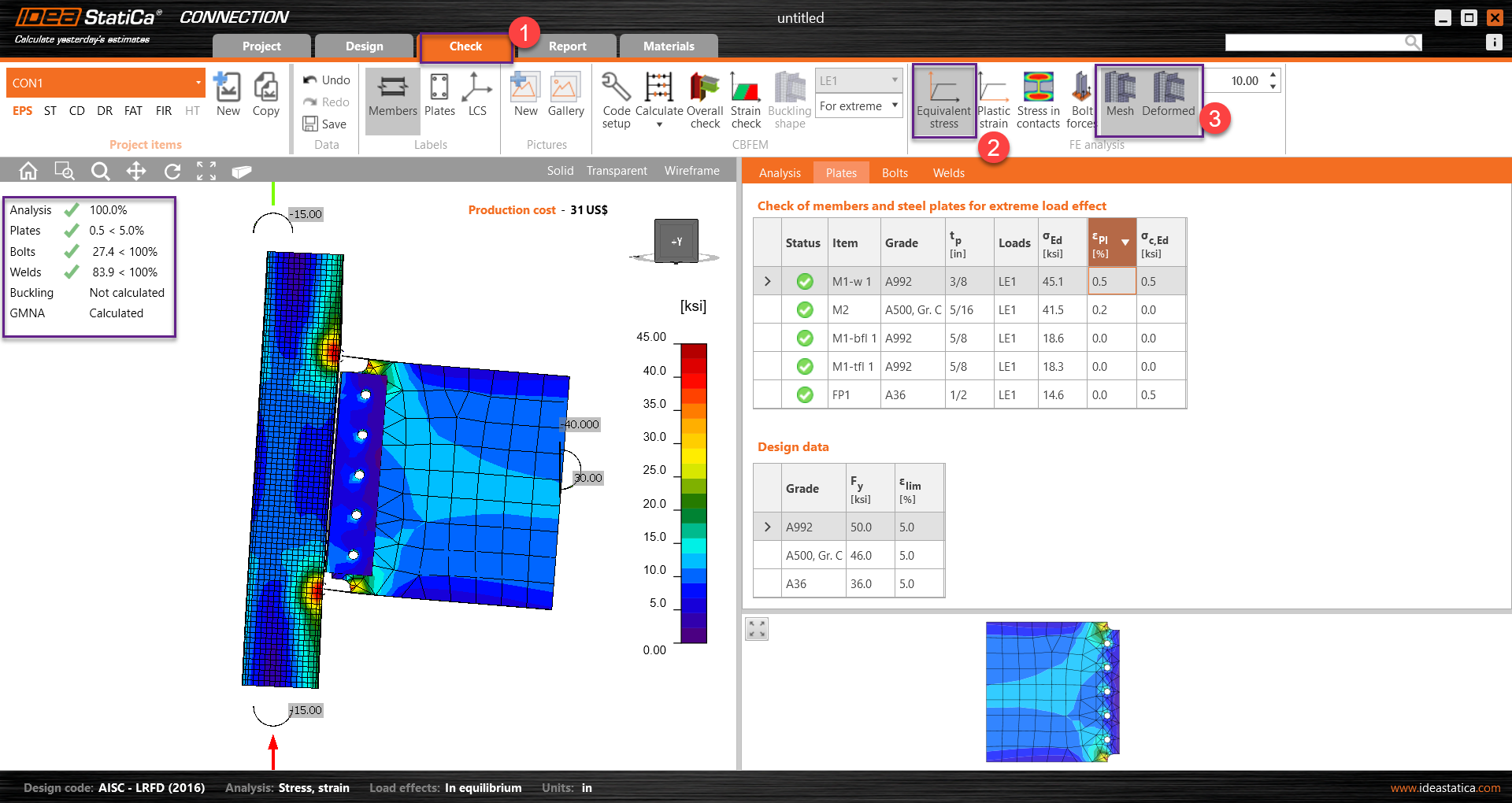Image resolution: width=1512 pixels, height=803 pixels.
Task: Open the CON1 connection dropdown
Action: click(198, 82)
